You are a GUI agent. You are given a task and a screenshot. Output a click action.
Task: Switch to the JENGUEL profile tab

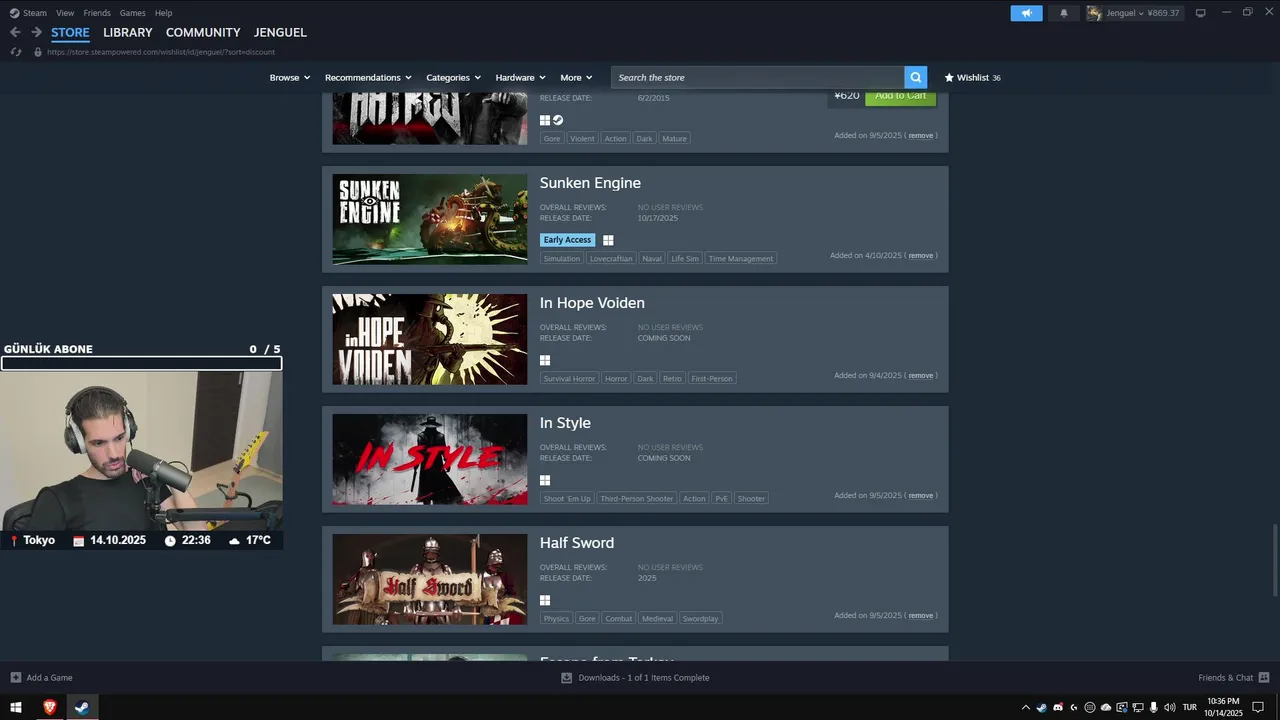click(x=280, y=32)
